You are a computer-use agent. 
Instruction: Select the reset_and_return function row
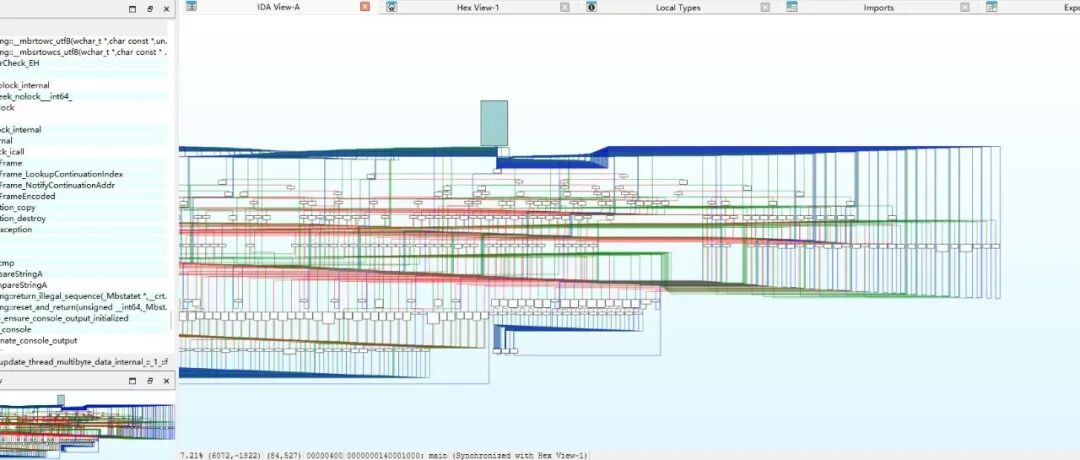(x=83, y=307)
